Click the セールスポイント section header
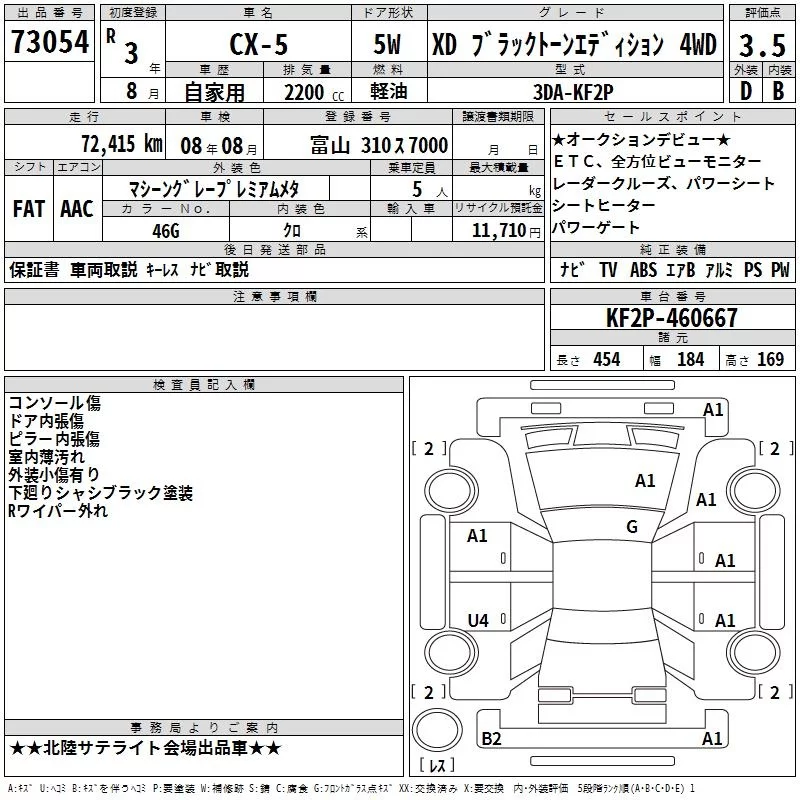Image resolution: width=800 pixels, height=800 pixels. click(672, 117)
